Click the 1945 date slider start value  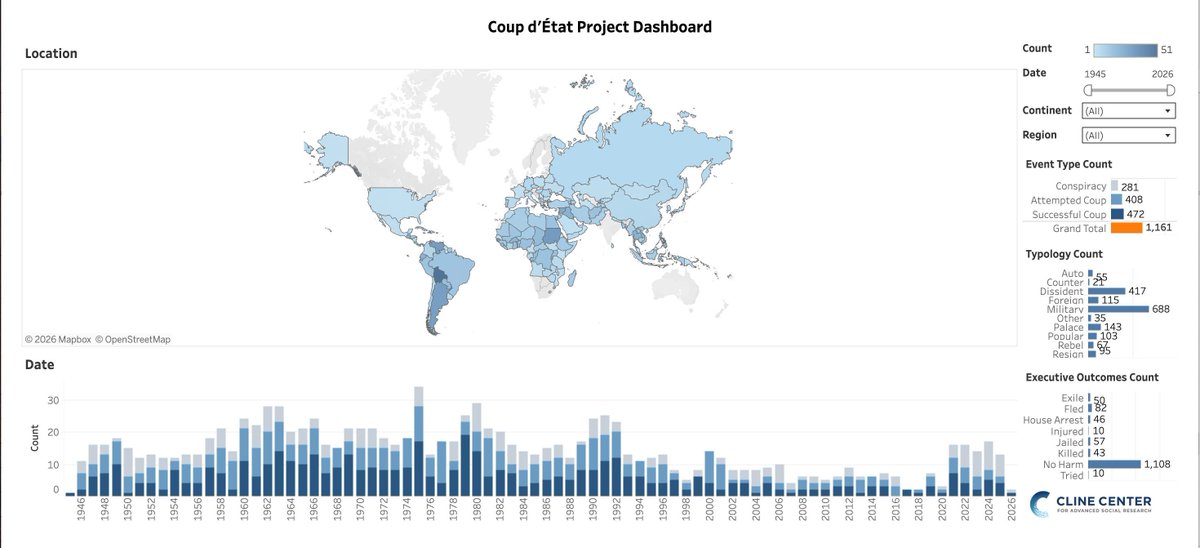(1097, 74)
